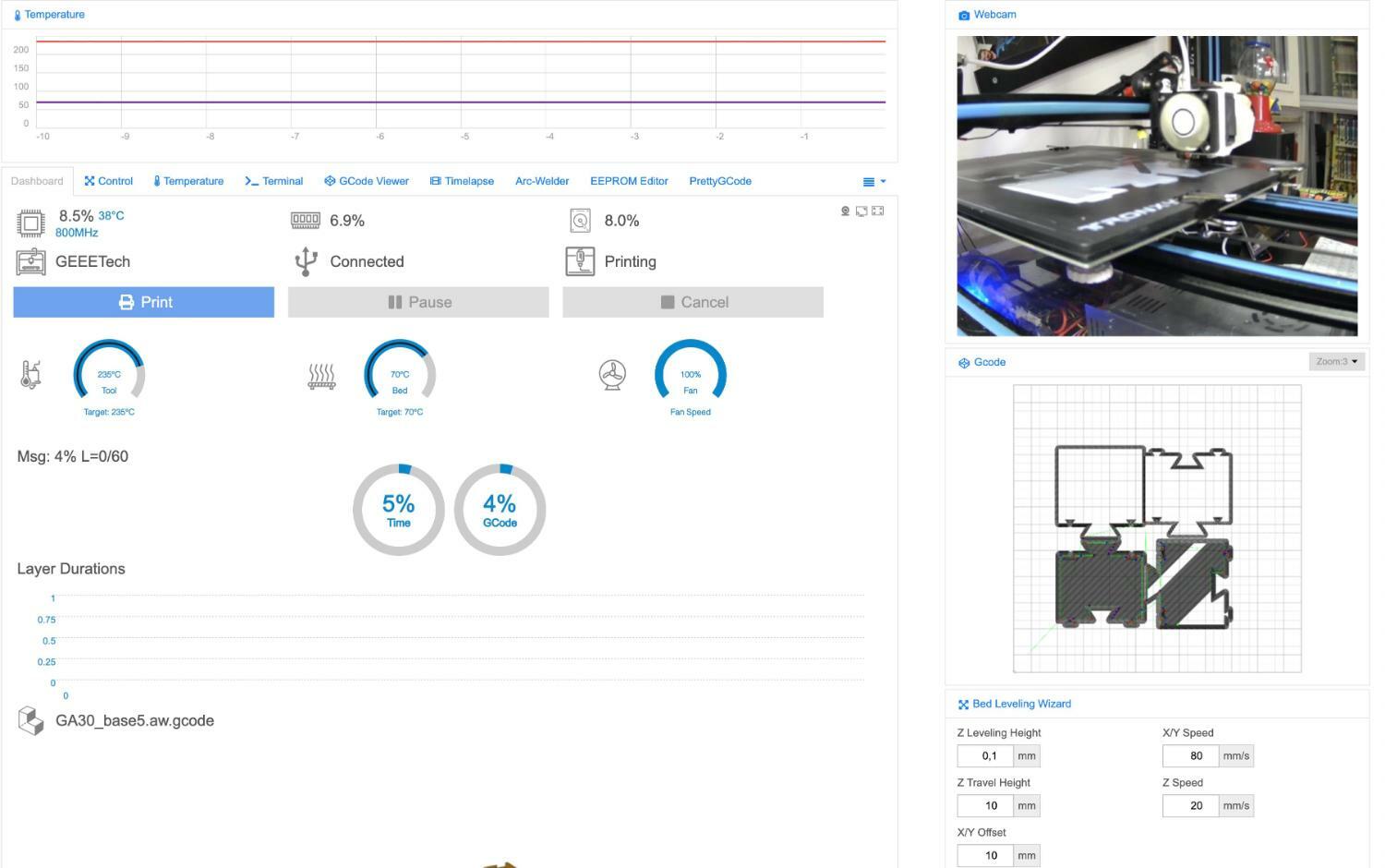The width and height of the screenshot is (1385, 868).
Task: Click the webcam toggle icon in dashboard
Action: pos(845,211)
